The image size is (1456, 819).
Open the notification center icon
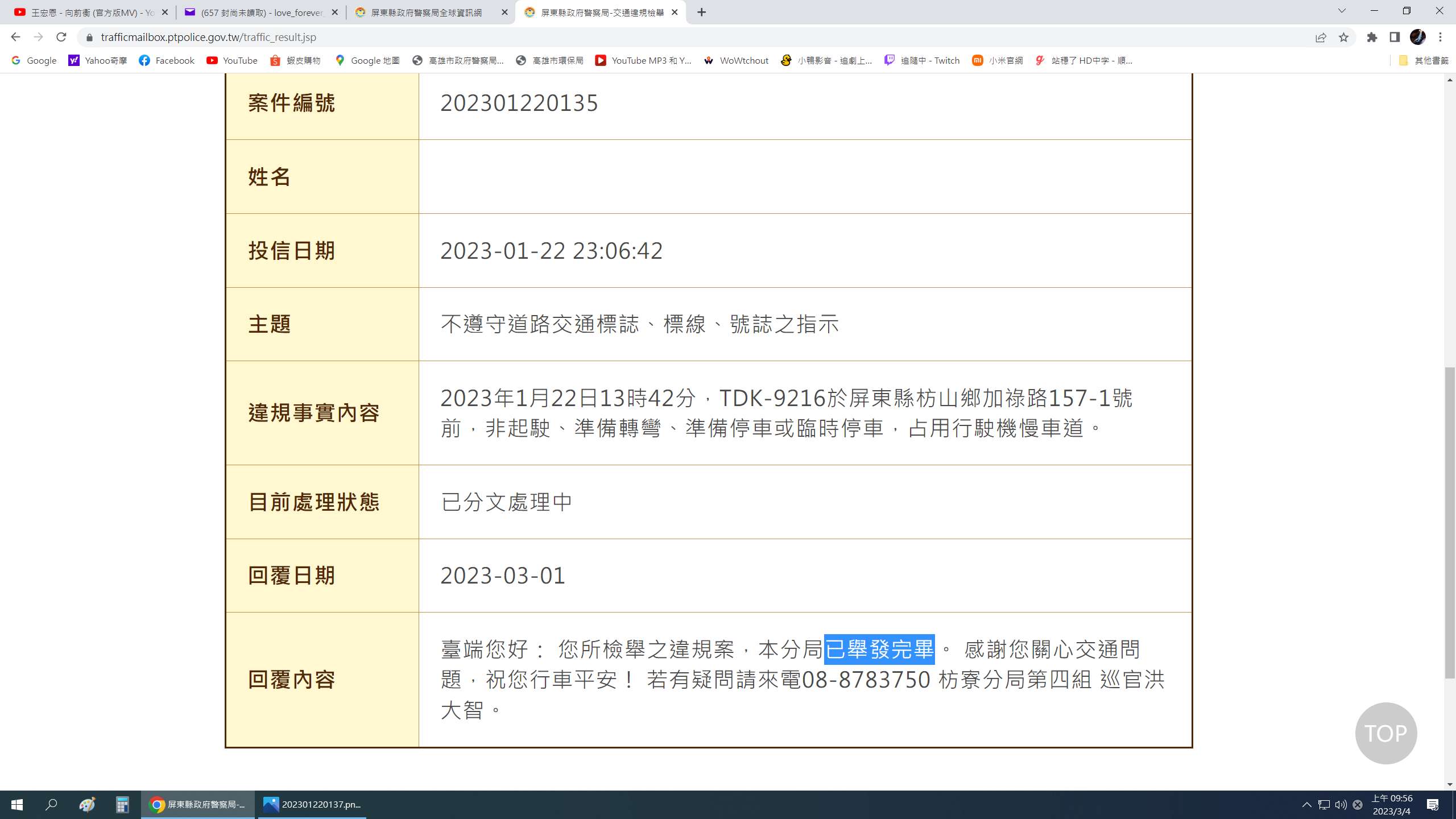point(1433,805)
